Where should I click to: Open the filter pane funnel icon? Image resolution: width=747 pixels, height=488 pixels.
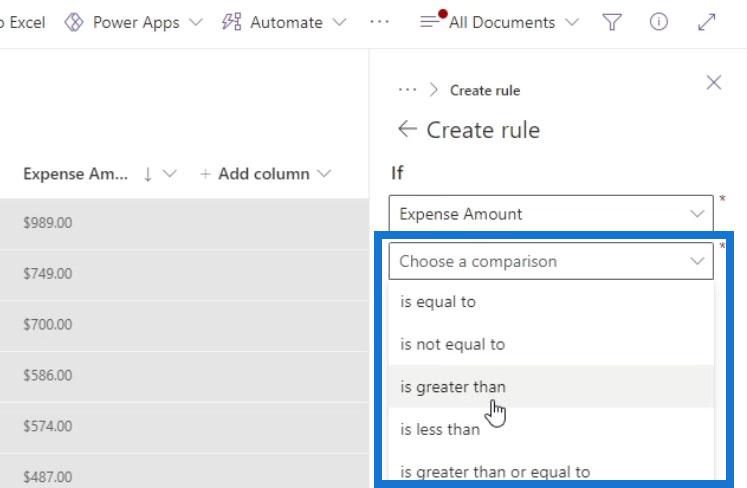[x=612, y=22]
